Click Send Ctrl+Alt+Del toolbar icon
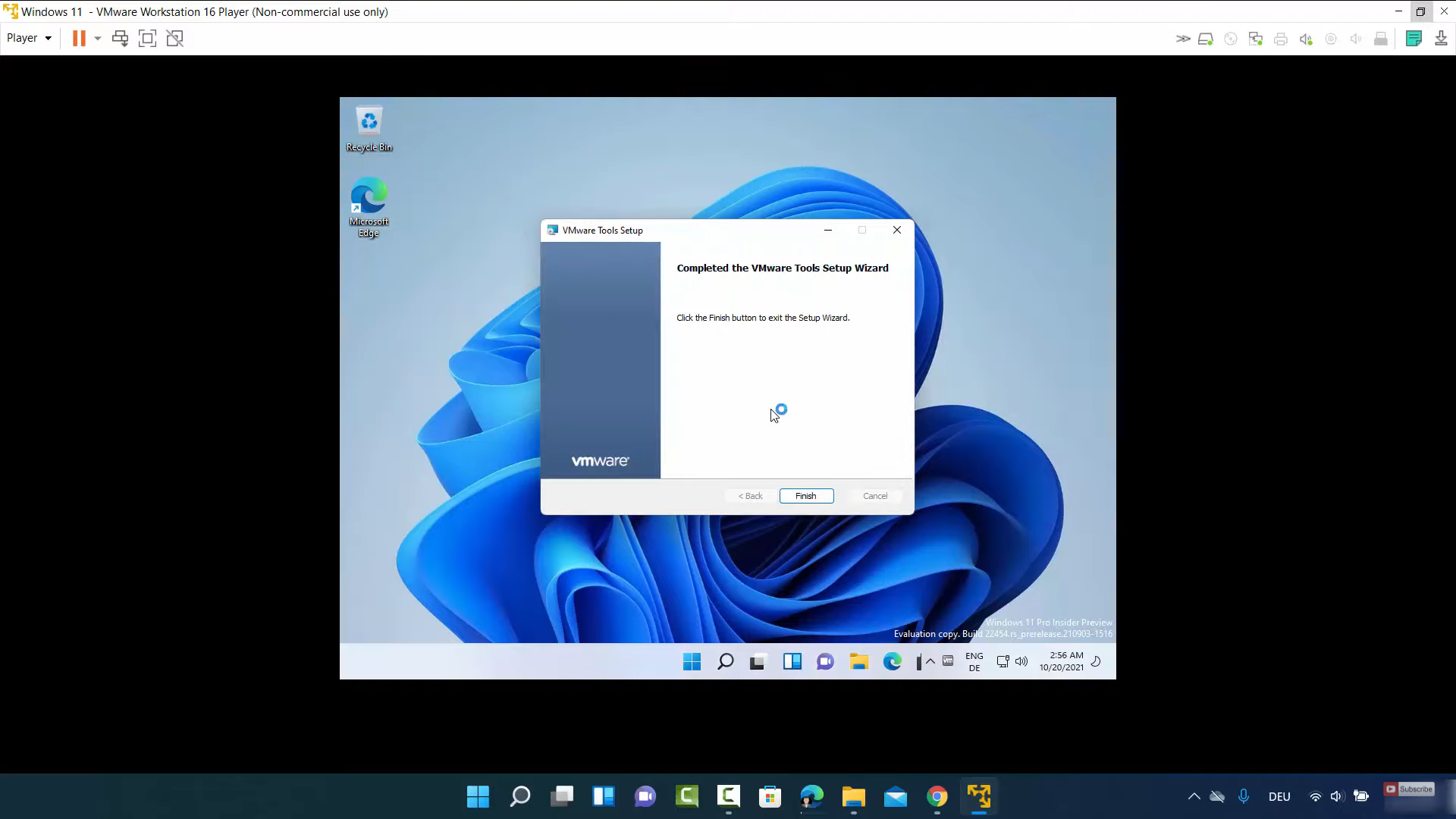 [120, 39]
